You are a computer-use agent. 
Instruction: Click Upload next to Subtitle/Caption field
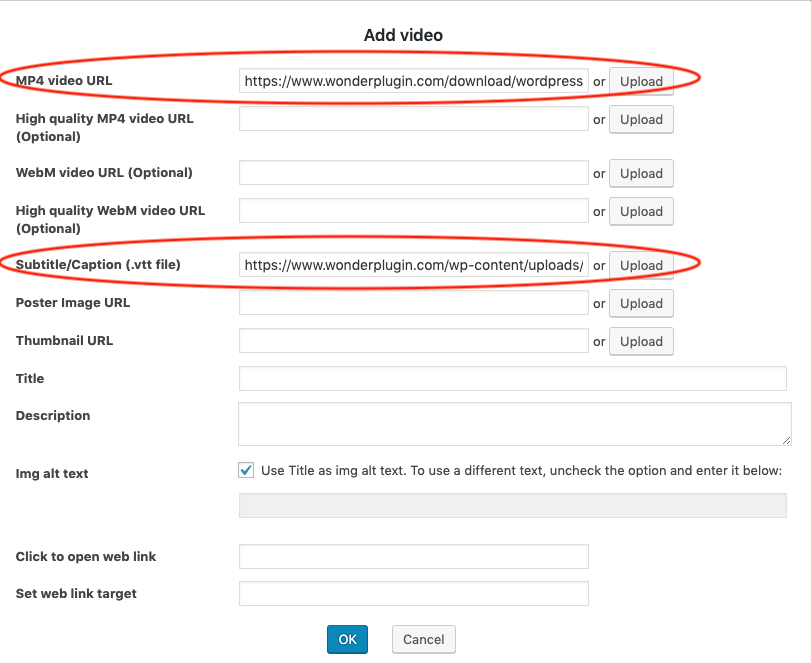641,265
